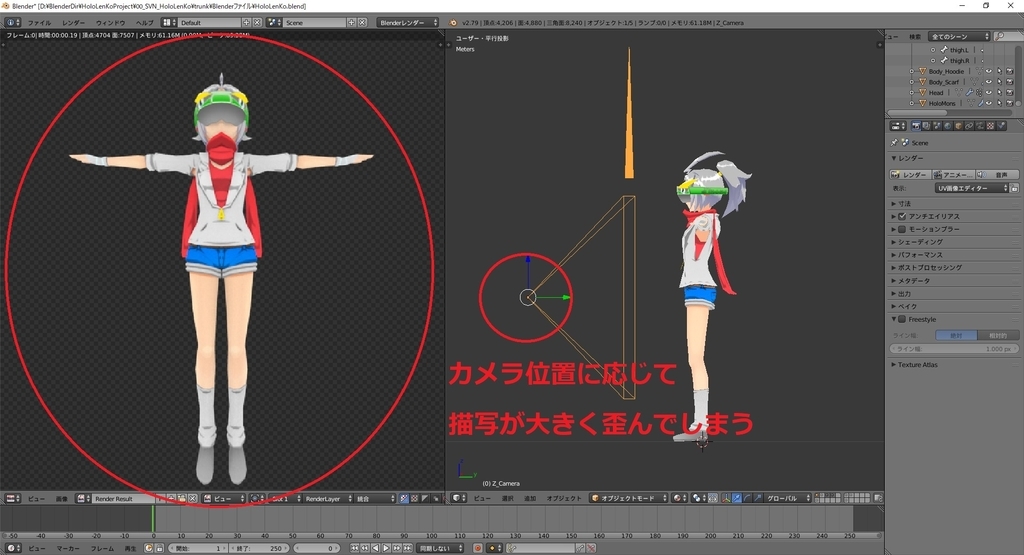Screen dimensions: 1024x555
Task: Click the auto keyframe record button
Action: [477, 548]
